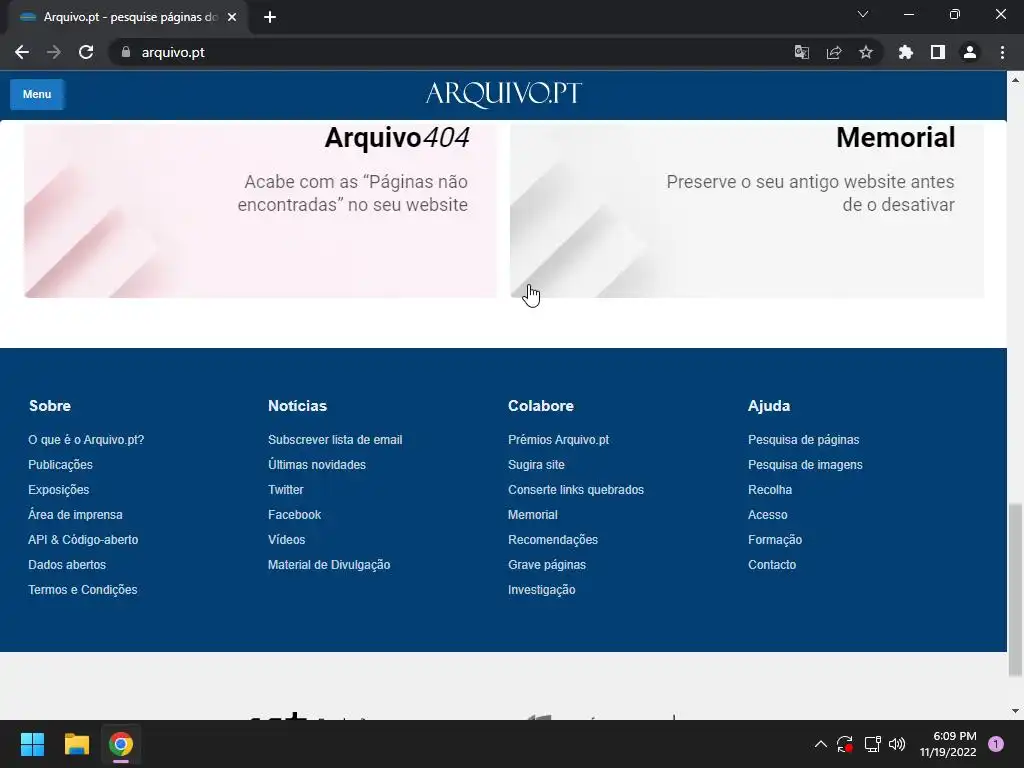Show hidden system tray icons

tap(820, 744)
